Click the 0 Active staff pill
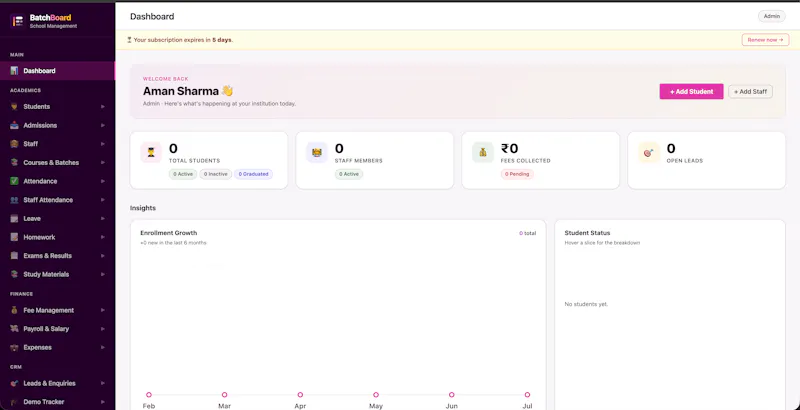 349,174
